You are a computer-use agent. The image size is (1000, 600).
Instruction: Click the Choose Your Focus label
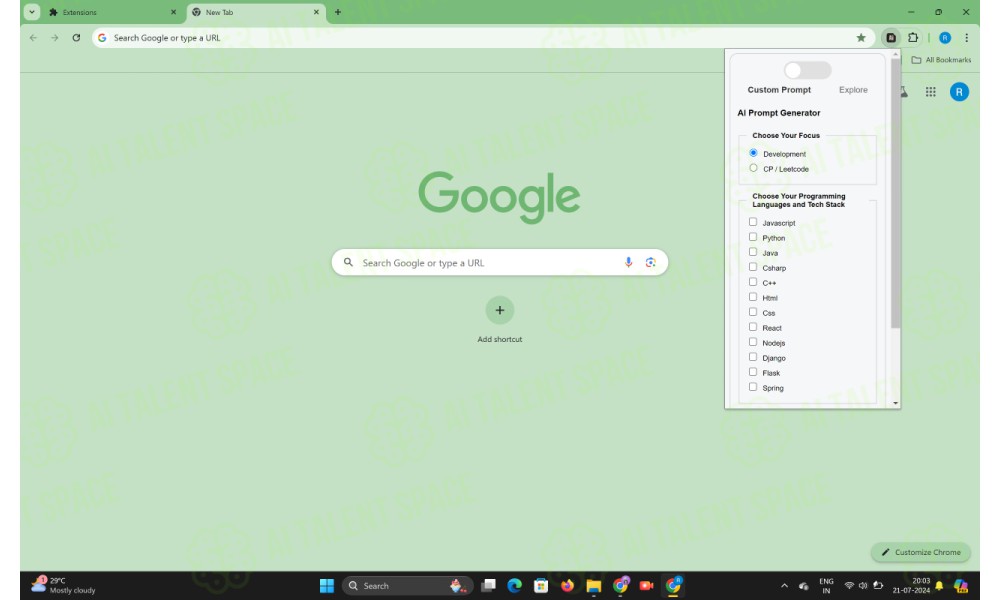[786, 135]
